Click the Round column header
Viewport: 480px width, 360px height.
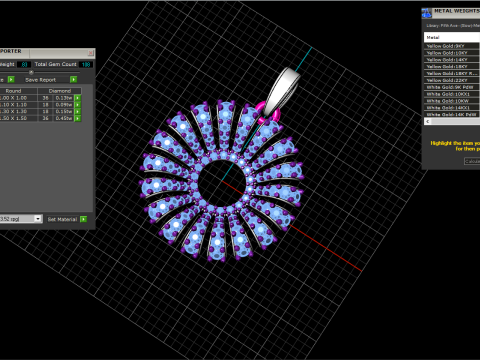pyautogui.click(x=18, y=91)
